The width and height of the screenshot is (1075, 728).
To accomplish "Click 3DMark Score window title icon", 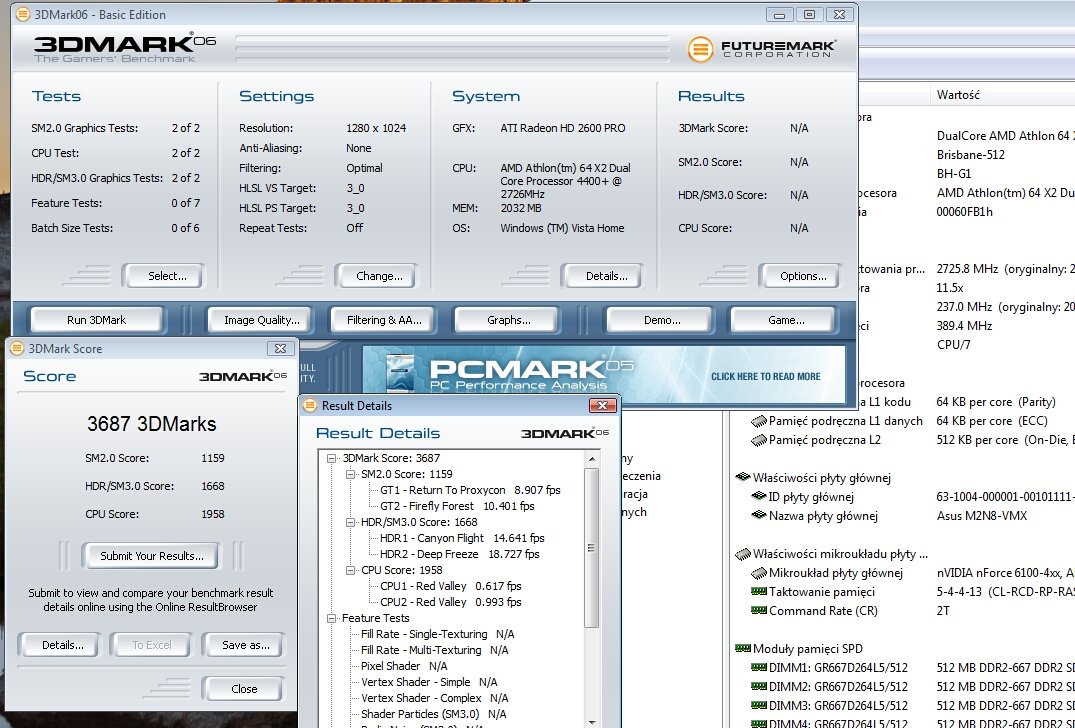I will point(17,348).
